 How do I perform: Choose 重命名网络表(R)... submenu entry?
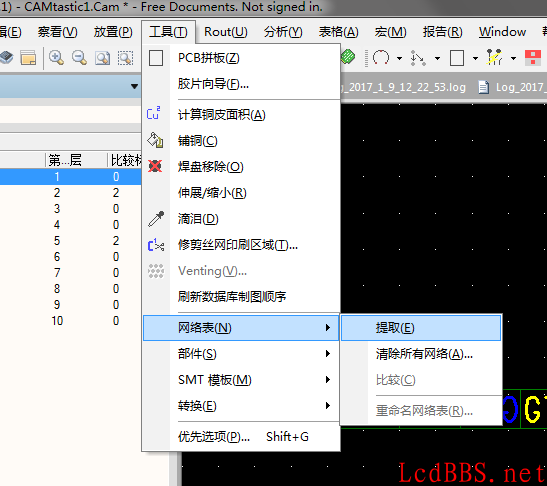pyautogui.click(x=421, y=411)
